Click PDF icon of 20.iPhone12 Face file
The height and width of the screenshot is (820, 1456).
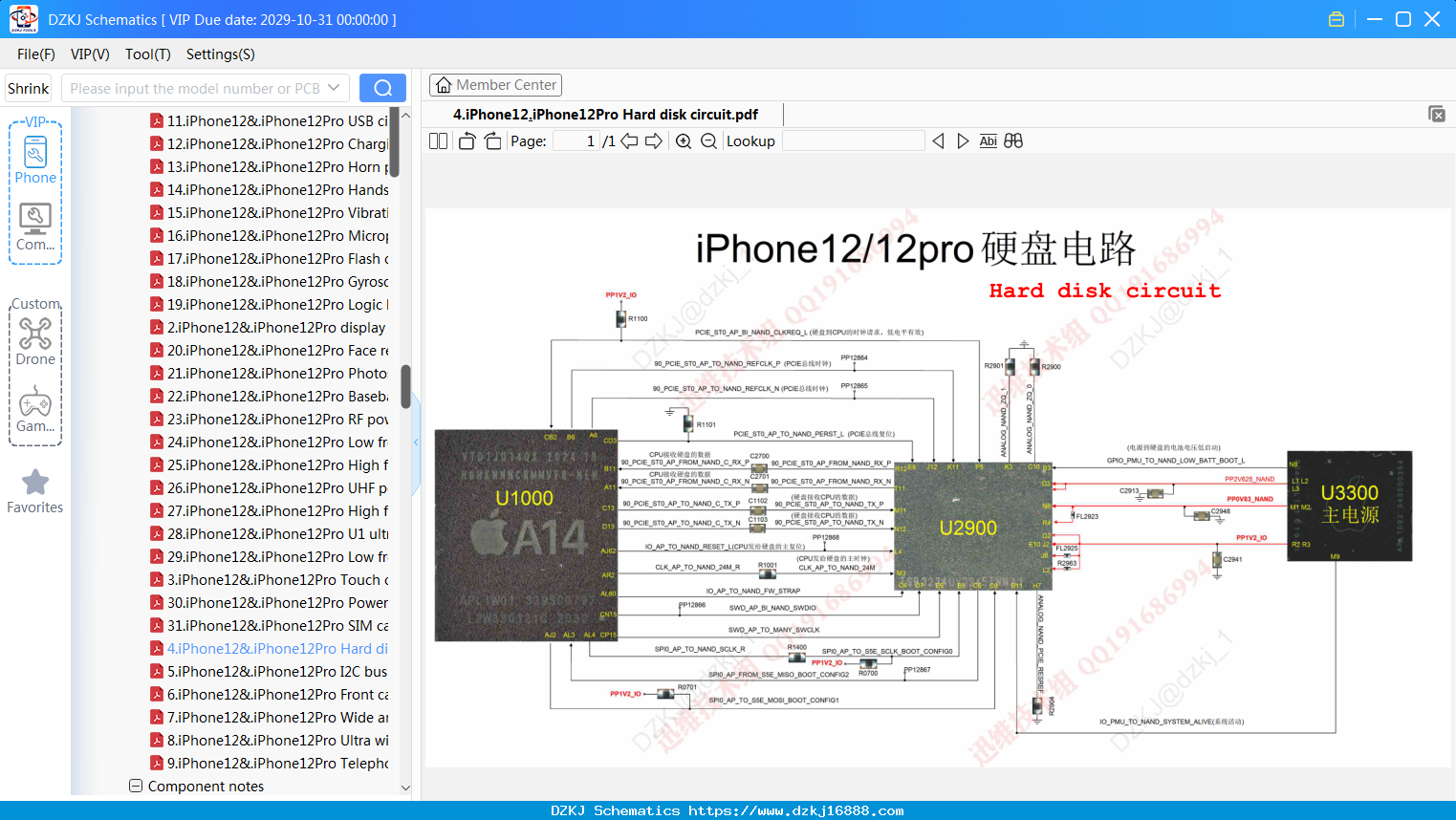pos(157,350)
